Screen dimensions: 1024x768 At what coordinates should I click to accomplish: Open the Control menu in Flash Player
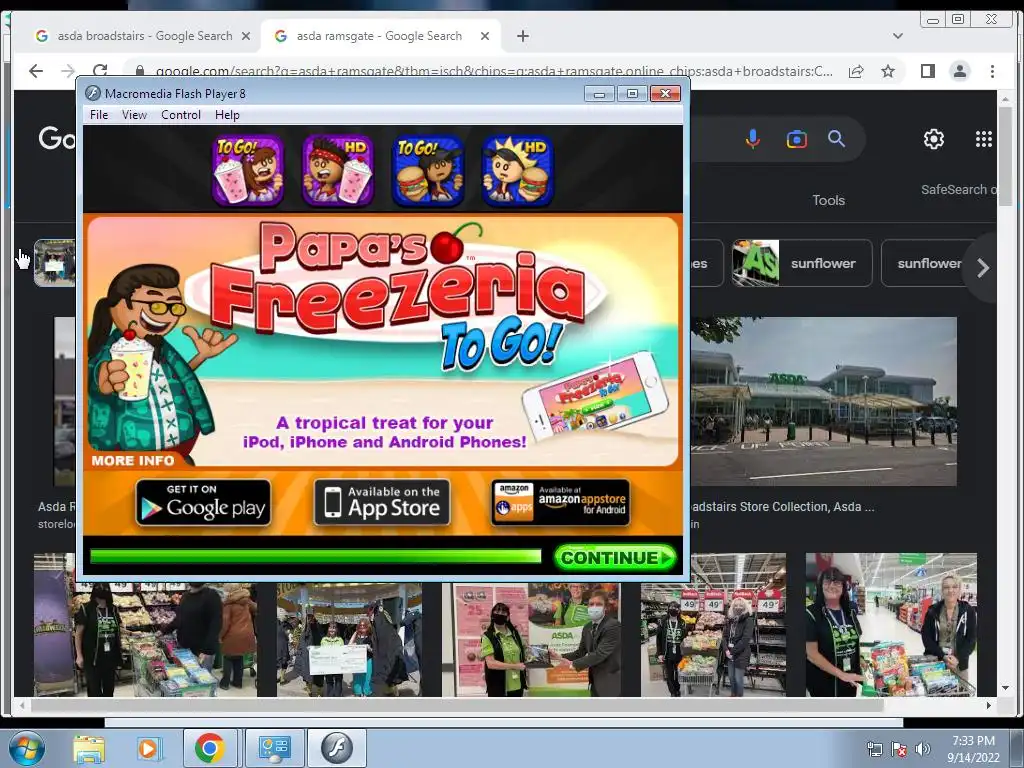[x=181, y=115]
